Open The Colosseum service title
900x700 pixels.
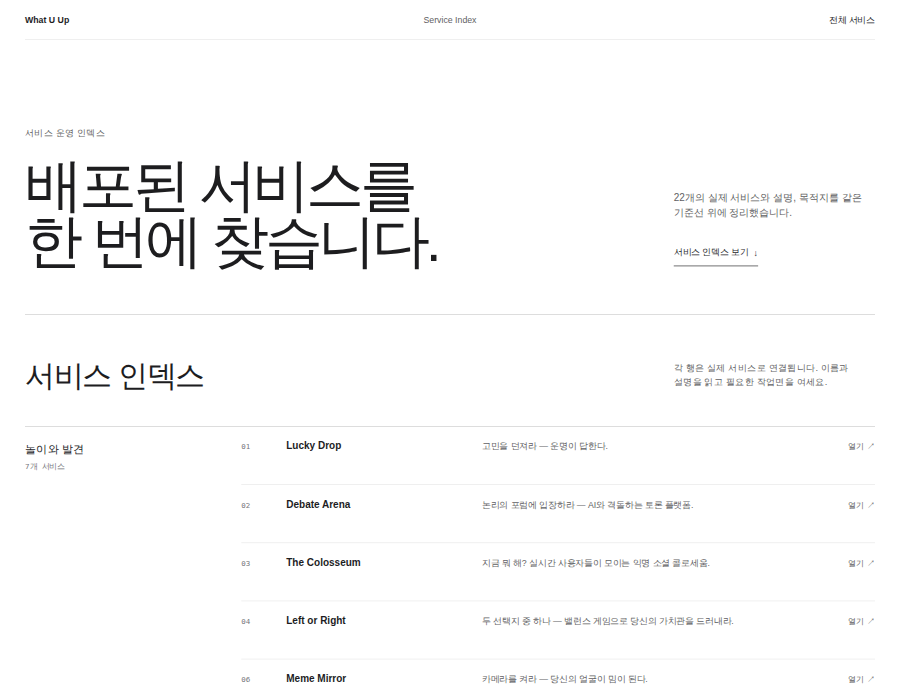pos(323,562)
